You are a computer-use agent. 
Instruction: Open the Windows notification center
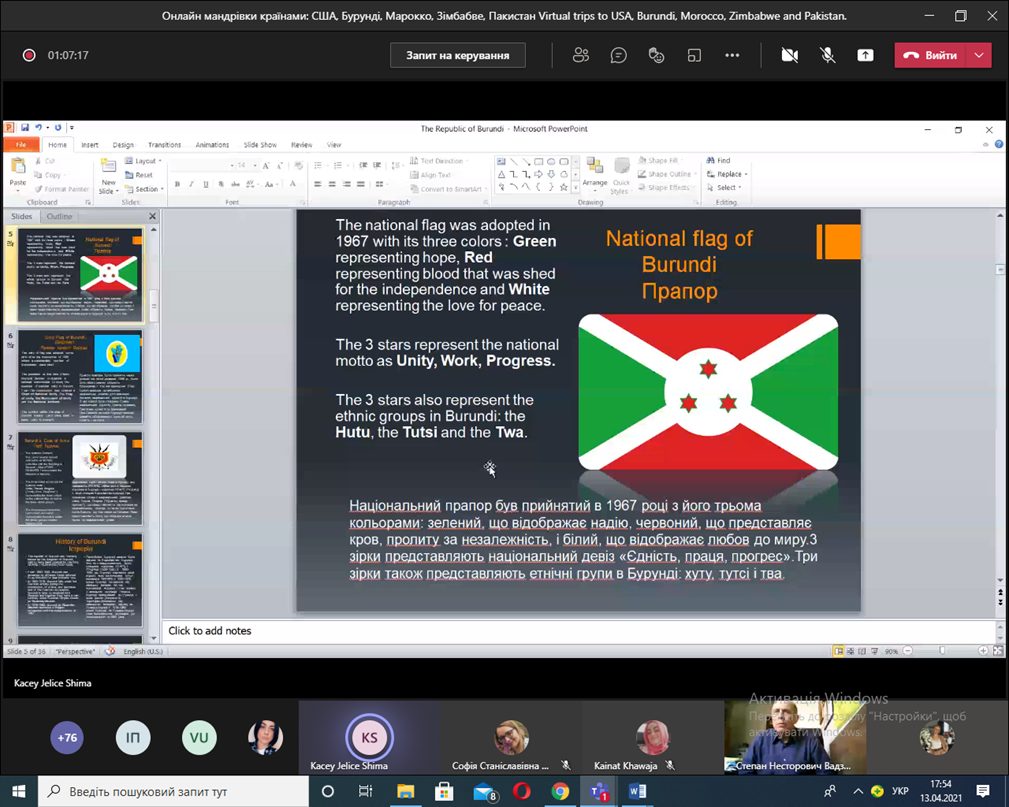click(983, 791)
